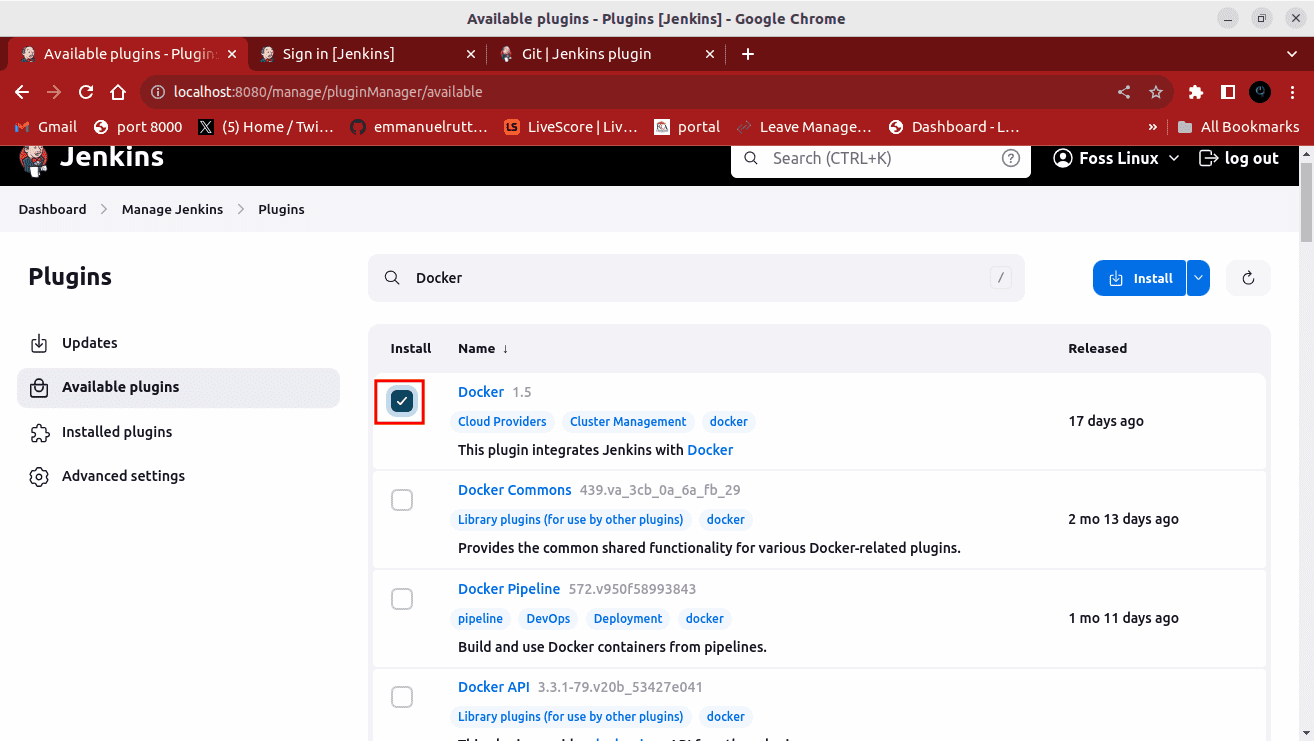Open Chrome extensions puzzle icon
The image size is (1314, 741).
1195,92
